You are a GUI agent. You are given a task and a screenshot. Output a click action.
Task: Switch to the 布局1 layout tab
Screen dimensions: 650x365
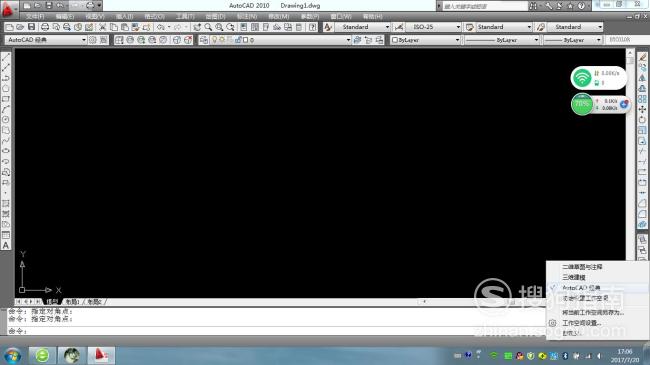[x=73, y=302]
